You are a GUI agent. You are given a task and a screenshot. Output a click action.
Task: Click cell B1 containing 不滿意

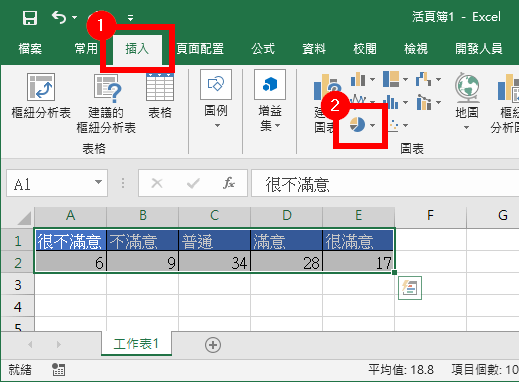coord(142,240)
